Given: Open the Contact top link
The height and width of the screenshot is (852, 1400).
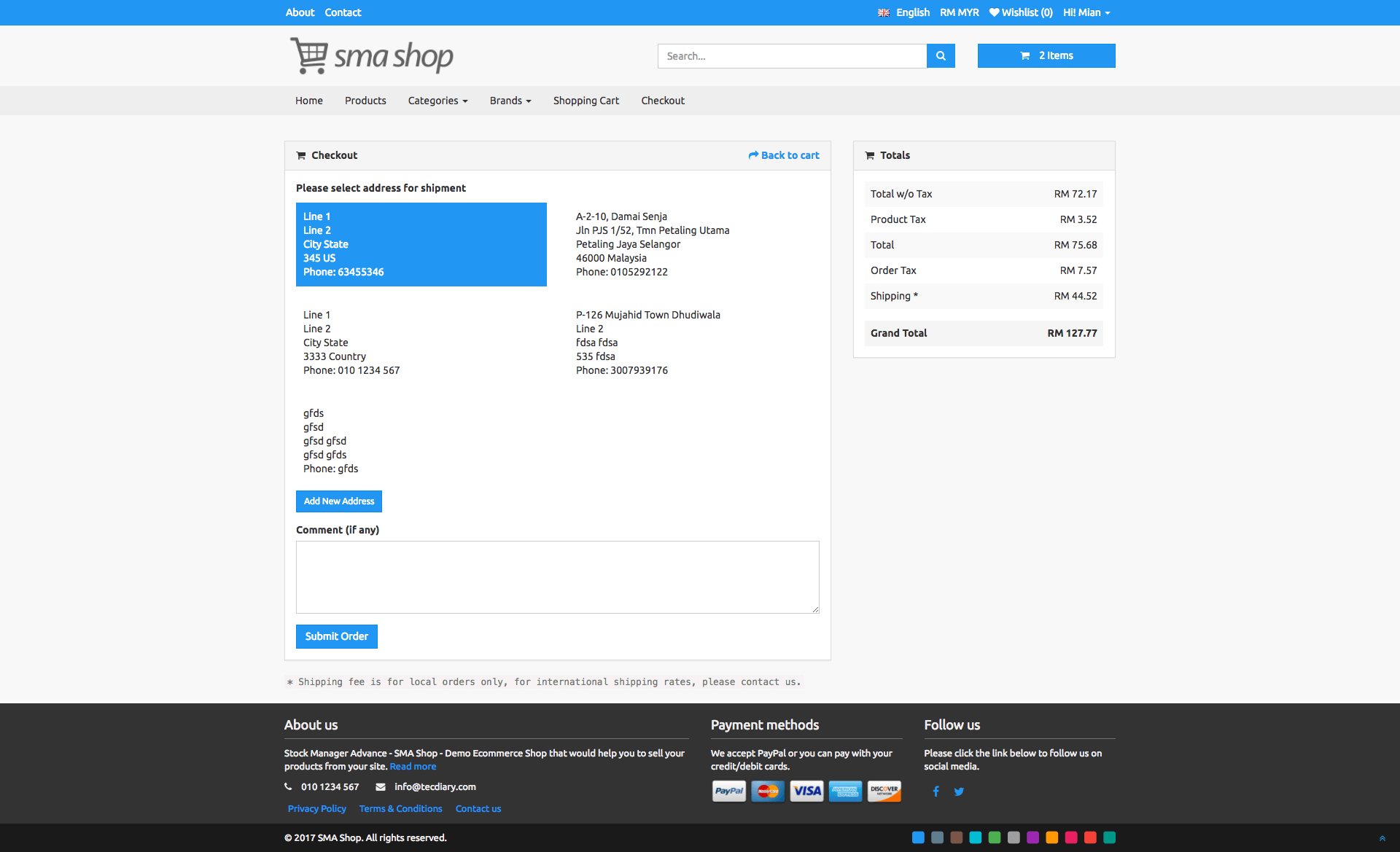Looking at the screenshot, I should [x=343, y=12].
